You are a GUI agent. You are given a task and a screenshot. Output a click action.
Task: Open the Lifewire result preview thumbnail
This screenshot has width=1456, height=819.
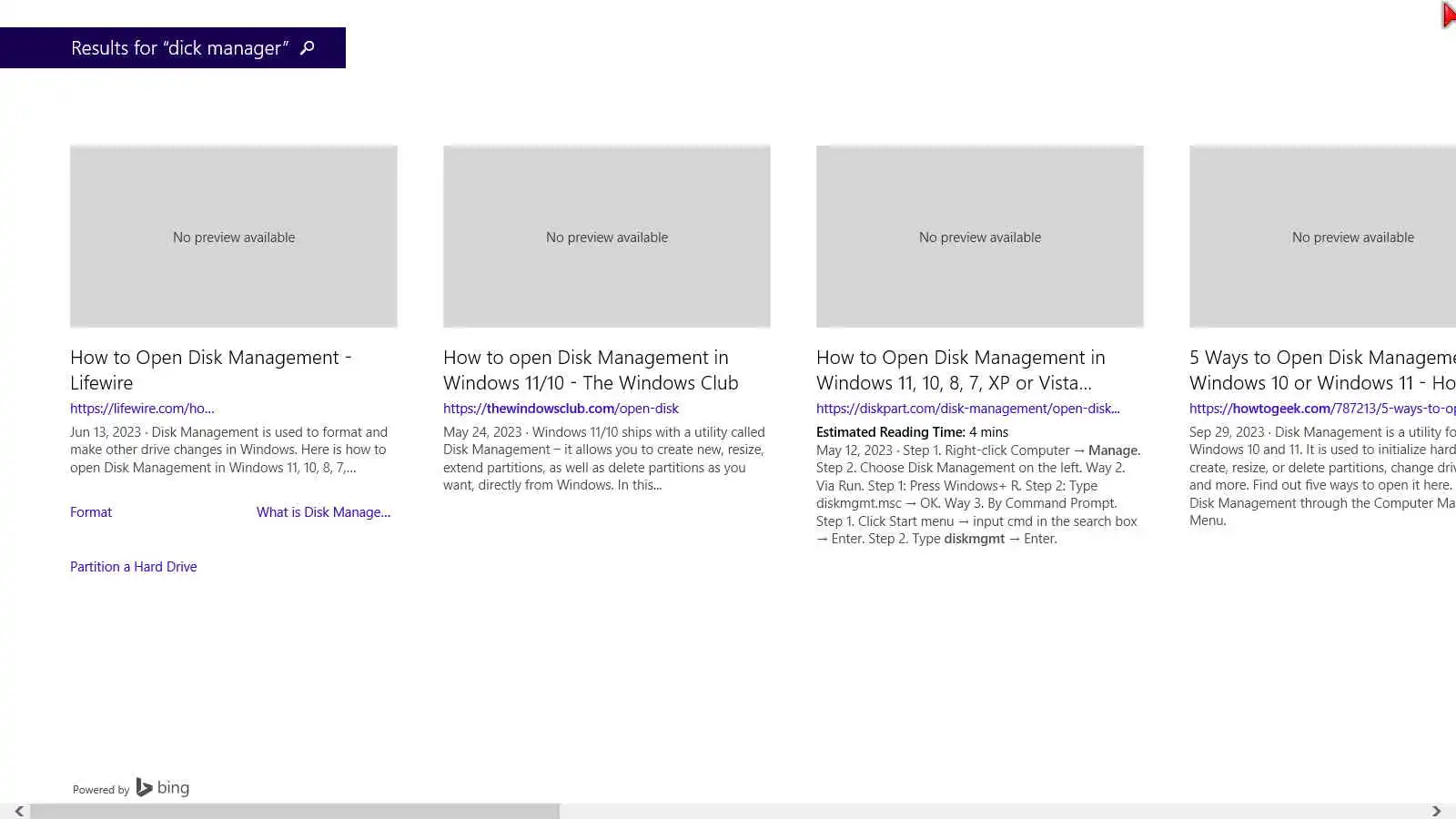click(x=234, y=237)
